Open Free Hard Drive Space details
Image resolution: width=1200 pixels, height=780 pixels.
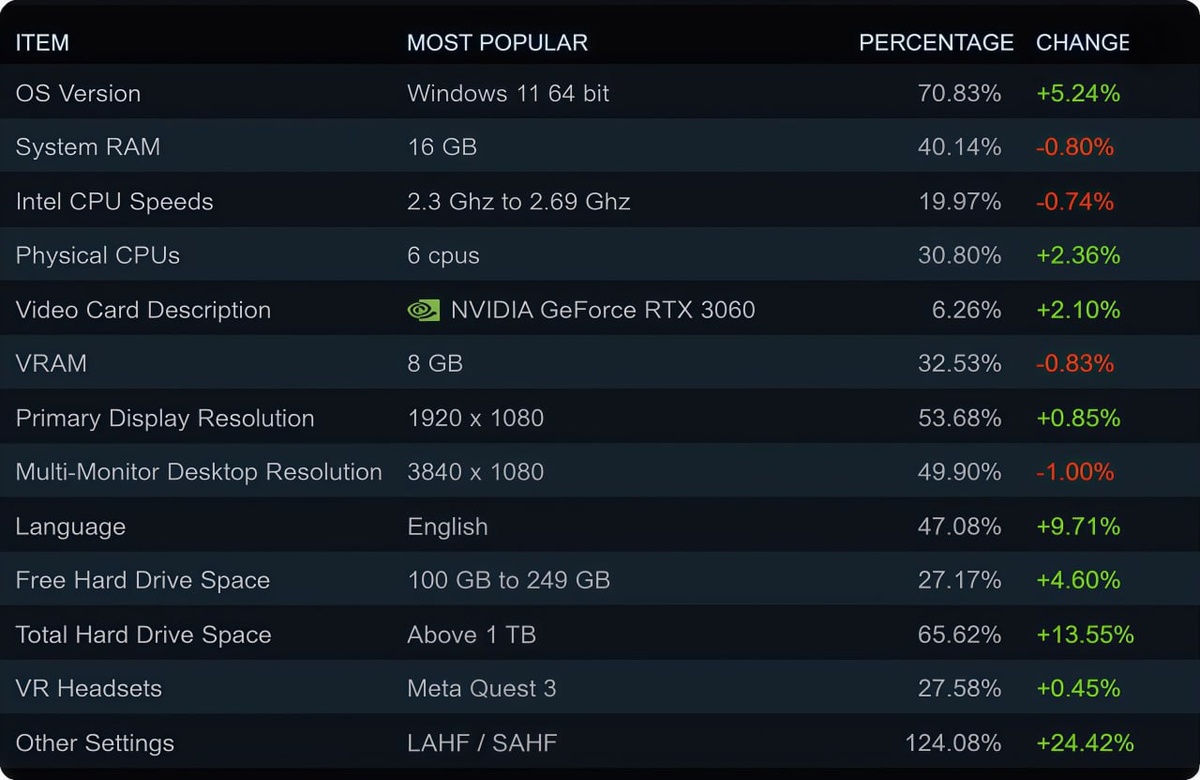click(143, 581)
